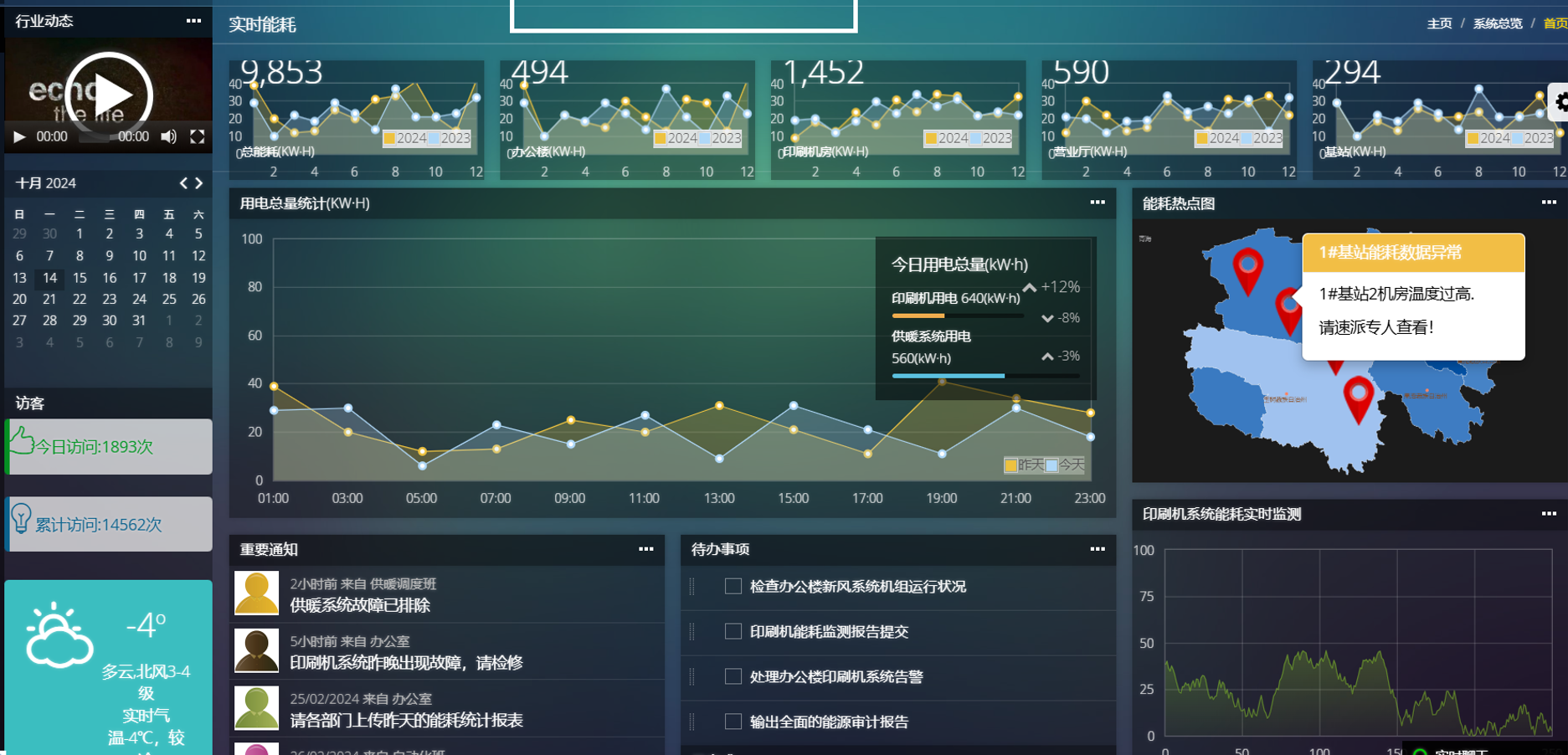Click the 系统总览 breadcrumb link
The width and height of the screenshot is (1568, 755).
(x=1498, y=23)
